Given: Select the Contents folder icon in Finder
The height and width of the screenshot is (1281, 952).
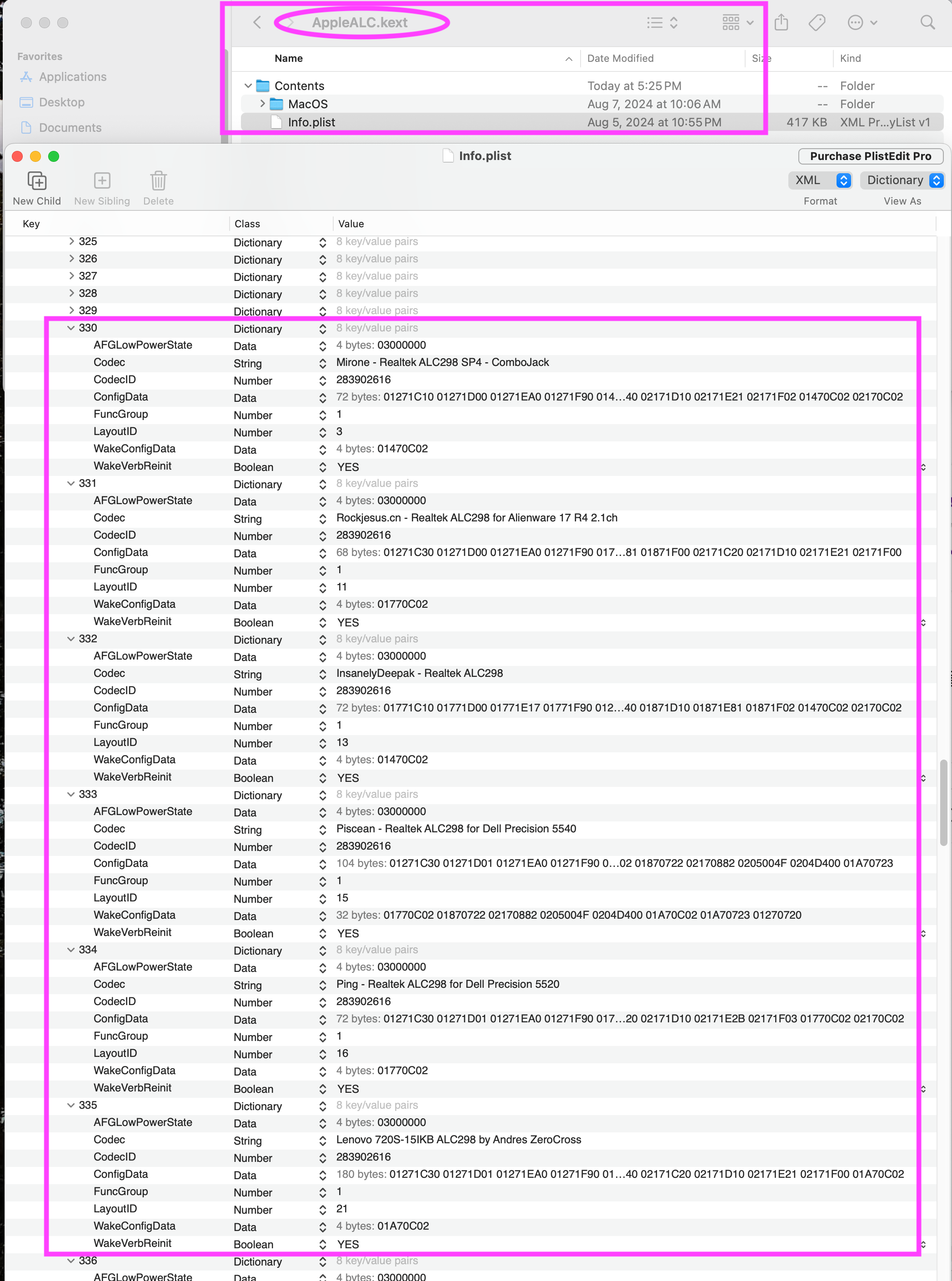Looking at the screenshot, I should coord(263,86).
